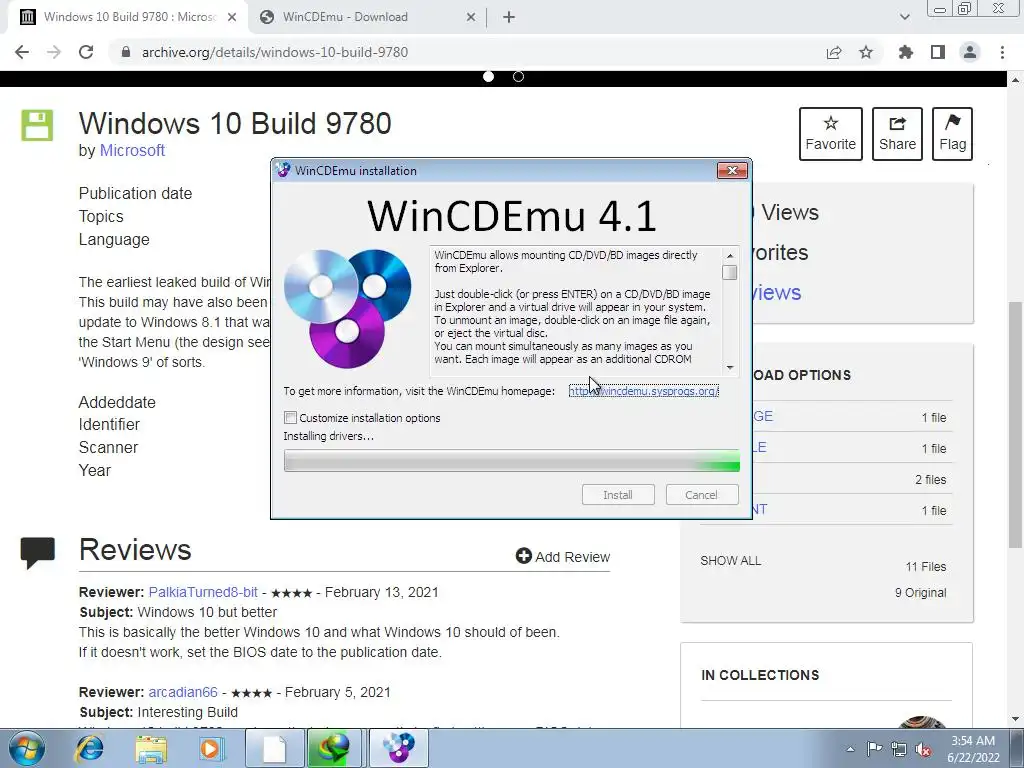Select the Windows 10 Build 9780 tab

tap(127, 18)
